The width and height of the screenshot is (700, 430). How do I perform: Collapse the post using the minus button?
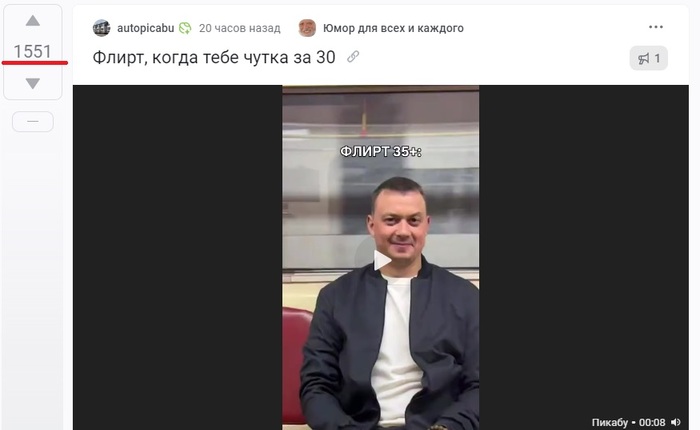point(33,121)
